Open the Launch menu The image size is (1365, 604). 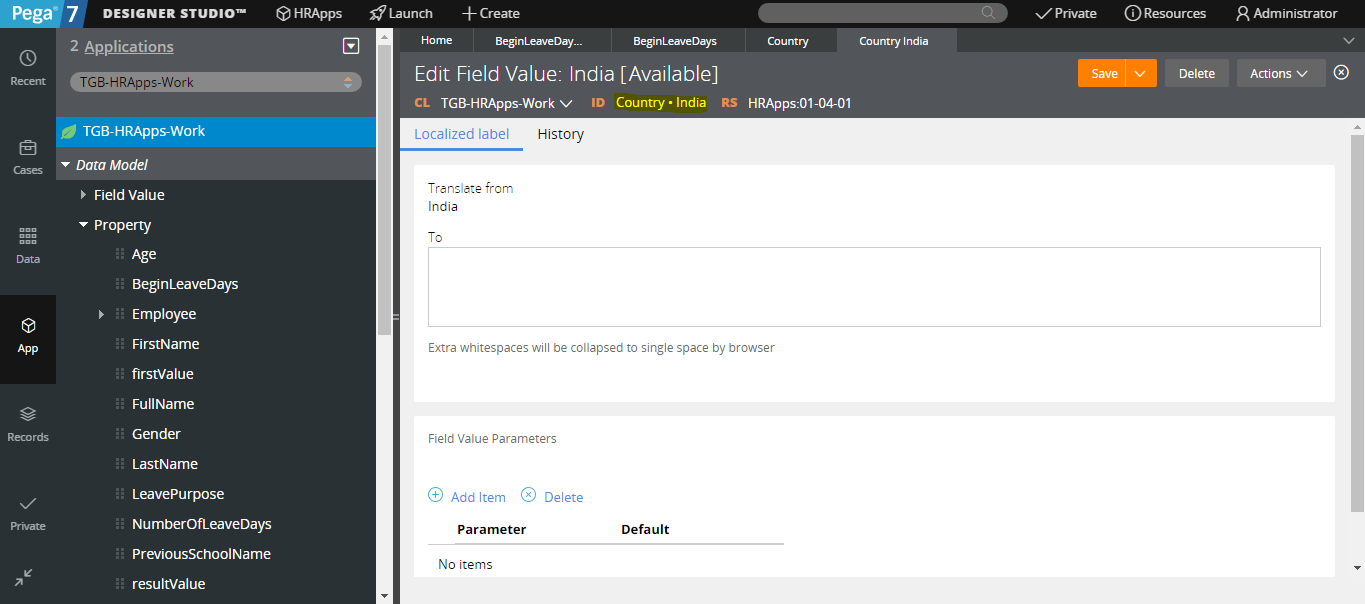tap(401, 13)
